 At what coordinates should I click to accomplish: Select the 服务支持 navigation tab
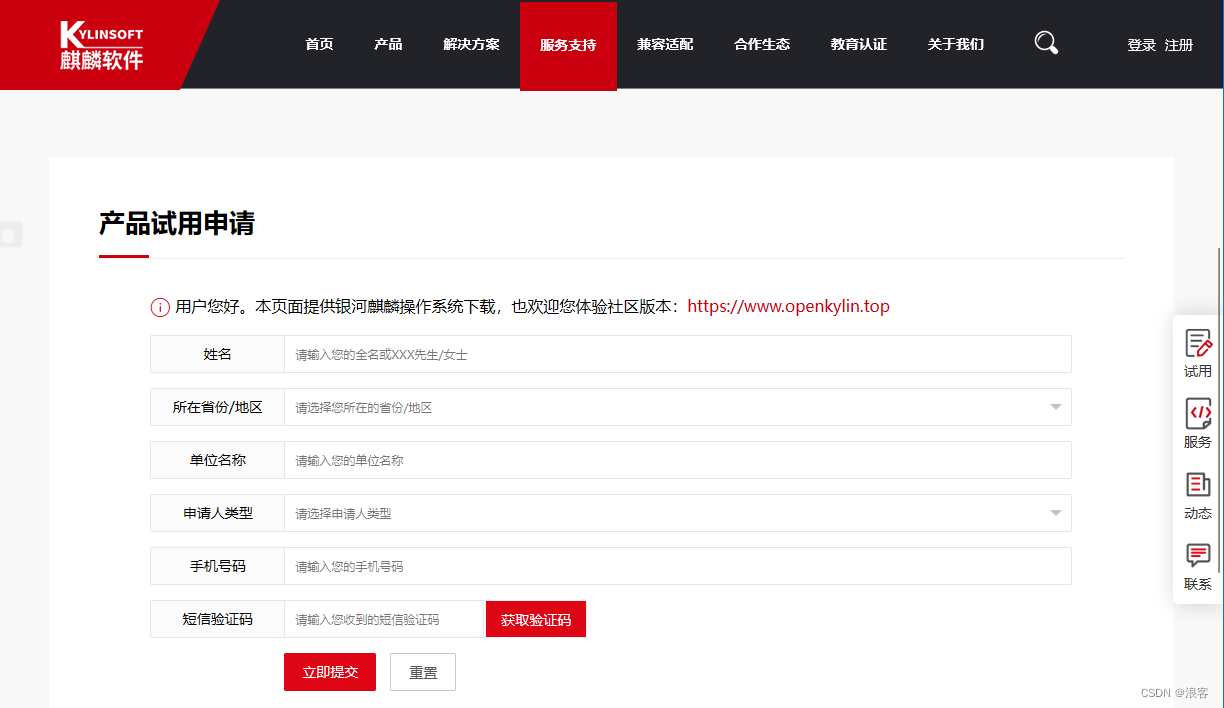click(568, 44)
